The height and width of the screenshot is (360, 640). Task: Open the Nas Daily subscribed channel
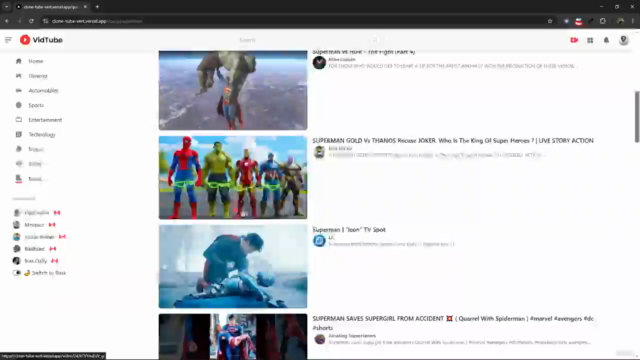36,261
